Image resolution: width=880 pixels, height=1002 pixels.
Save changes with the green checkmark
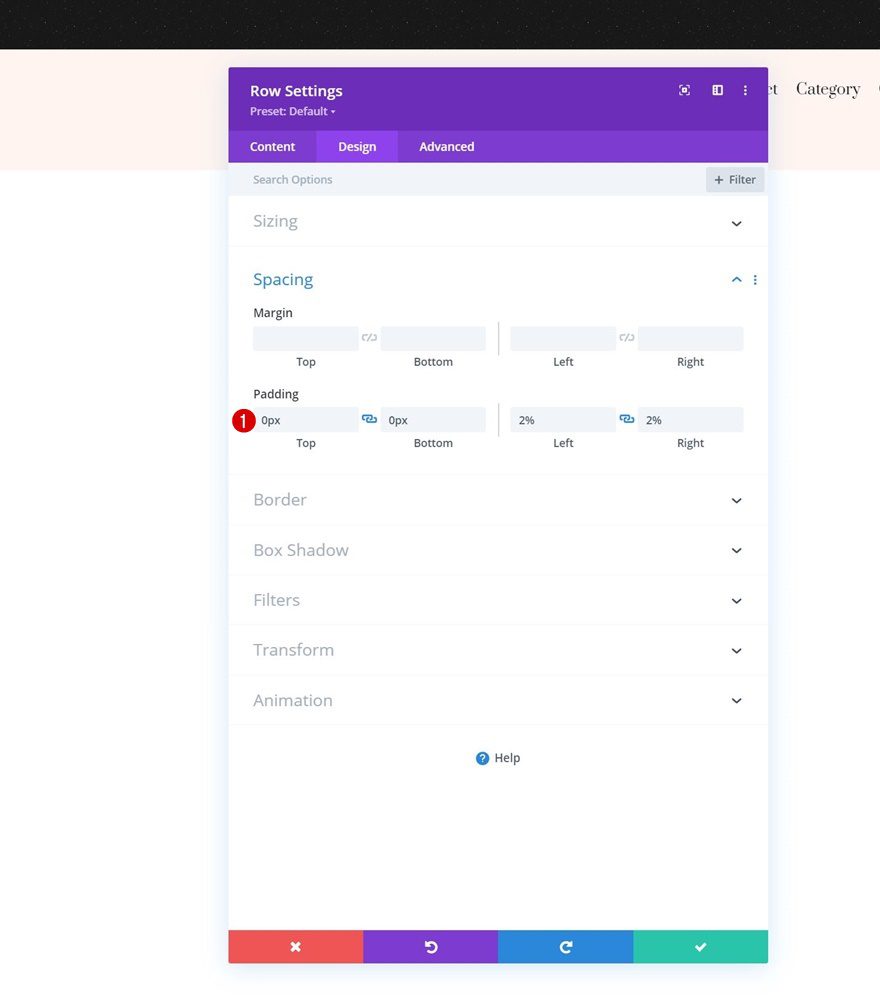[700, 946]
